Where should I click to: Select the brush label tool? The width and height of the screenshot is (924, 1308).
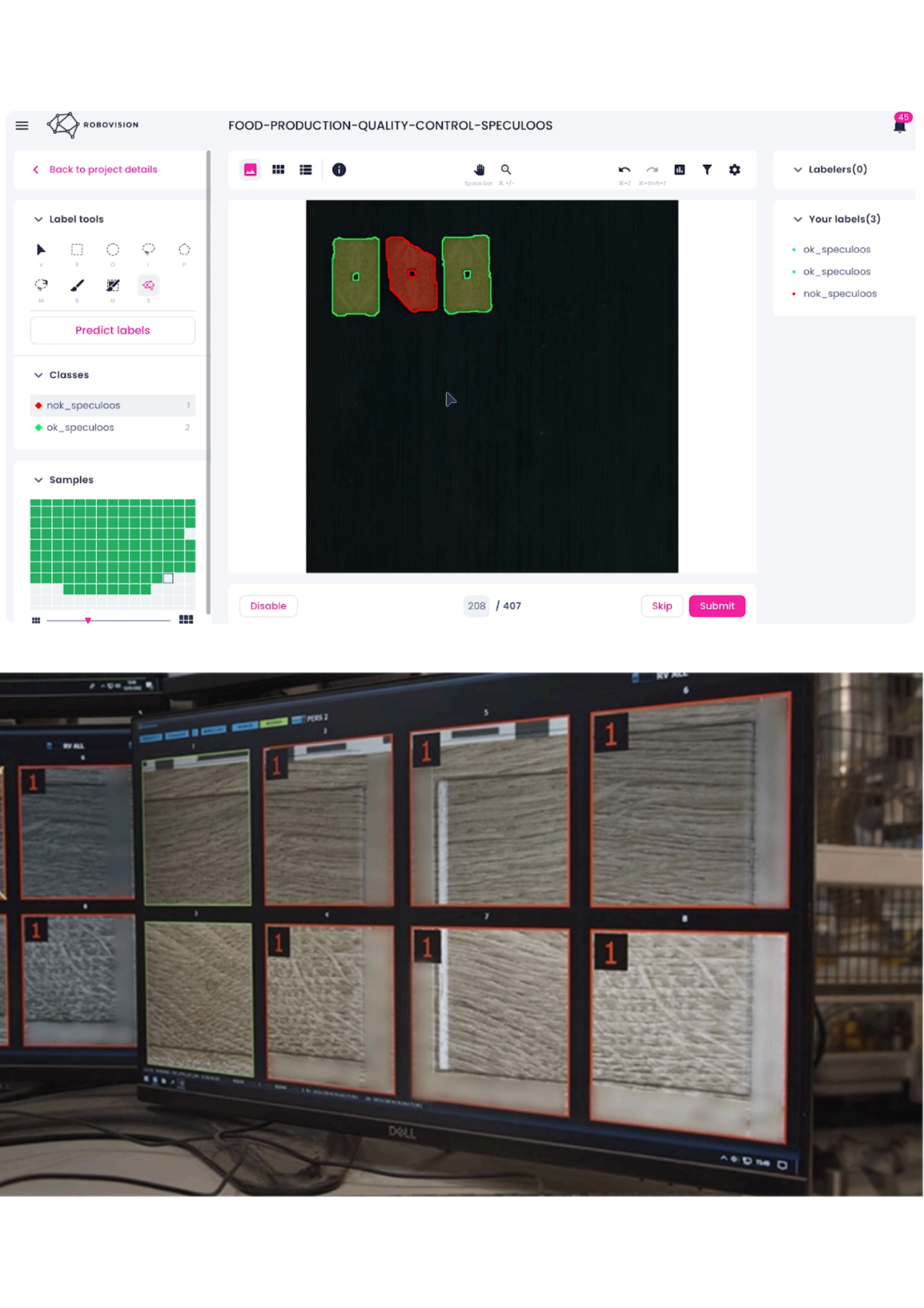pyautogui.click(x=77, y=285)
